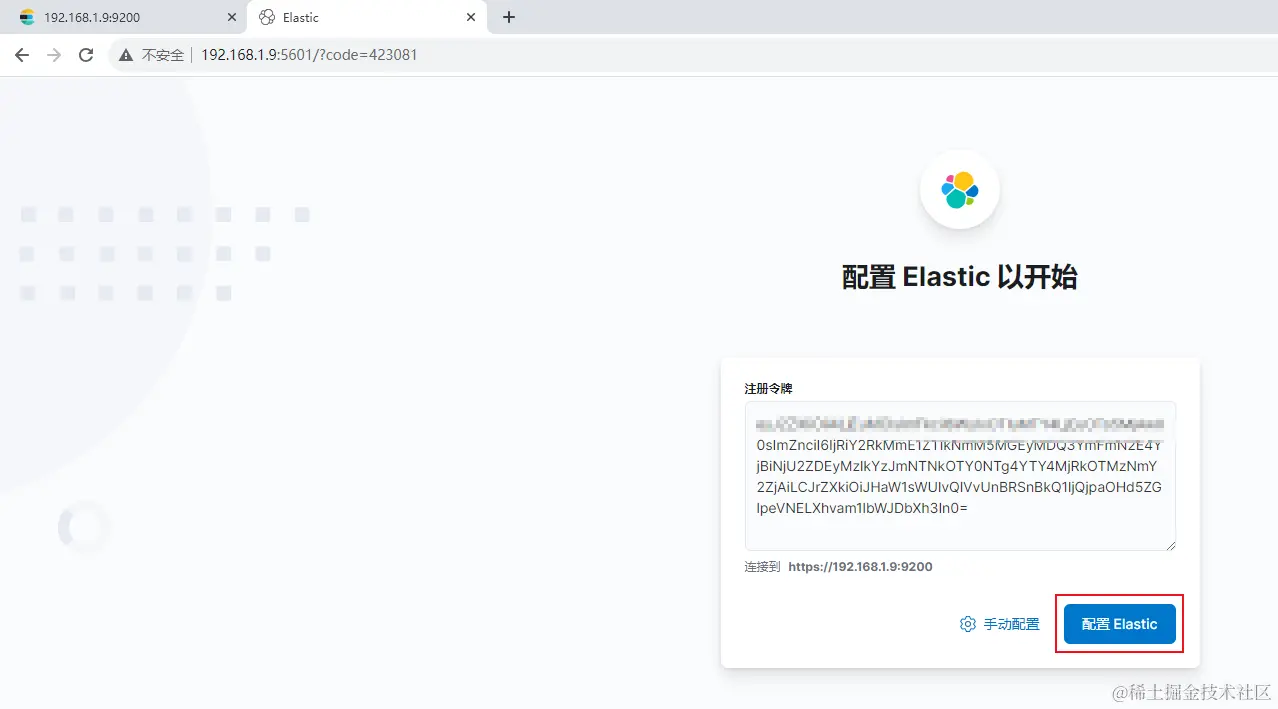This screenshot has height=709, width=1278.
Task: Click the 配置 Elastic 以开始 heading
Action: tap(960, 277)
